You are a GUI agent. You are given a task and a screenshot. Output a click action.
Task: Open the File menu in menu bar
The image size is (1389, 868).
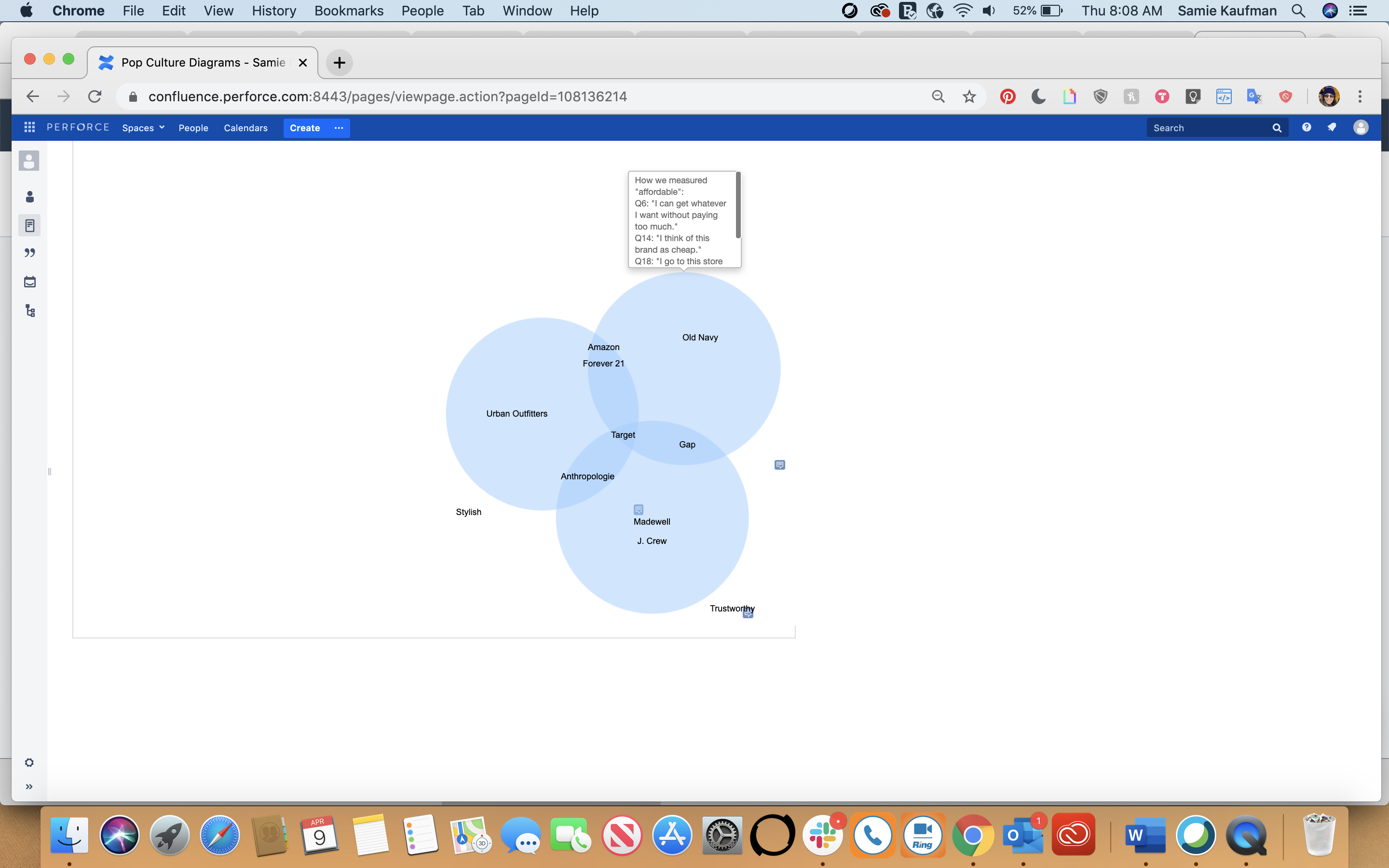(x=133, y=10)
